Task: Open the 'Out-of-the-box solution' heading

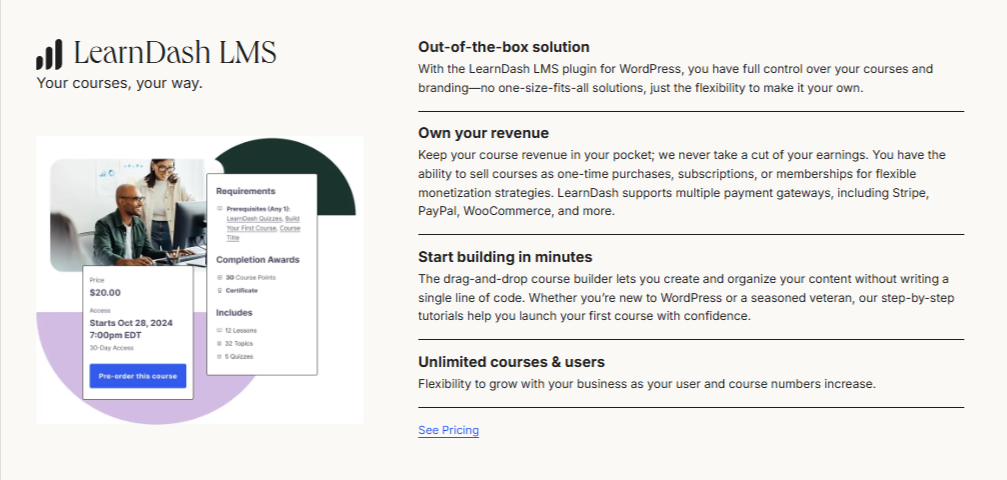Action: [x=504, y=47]
